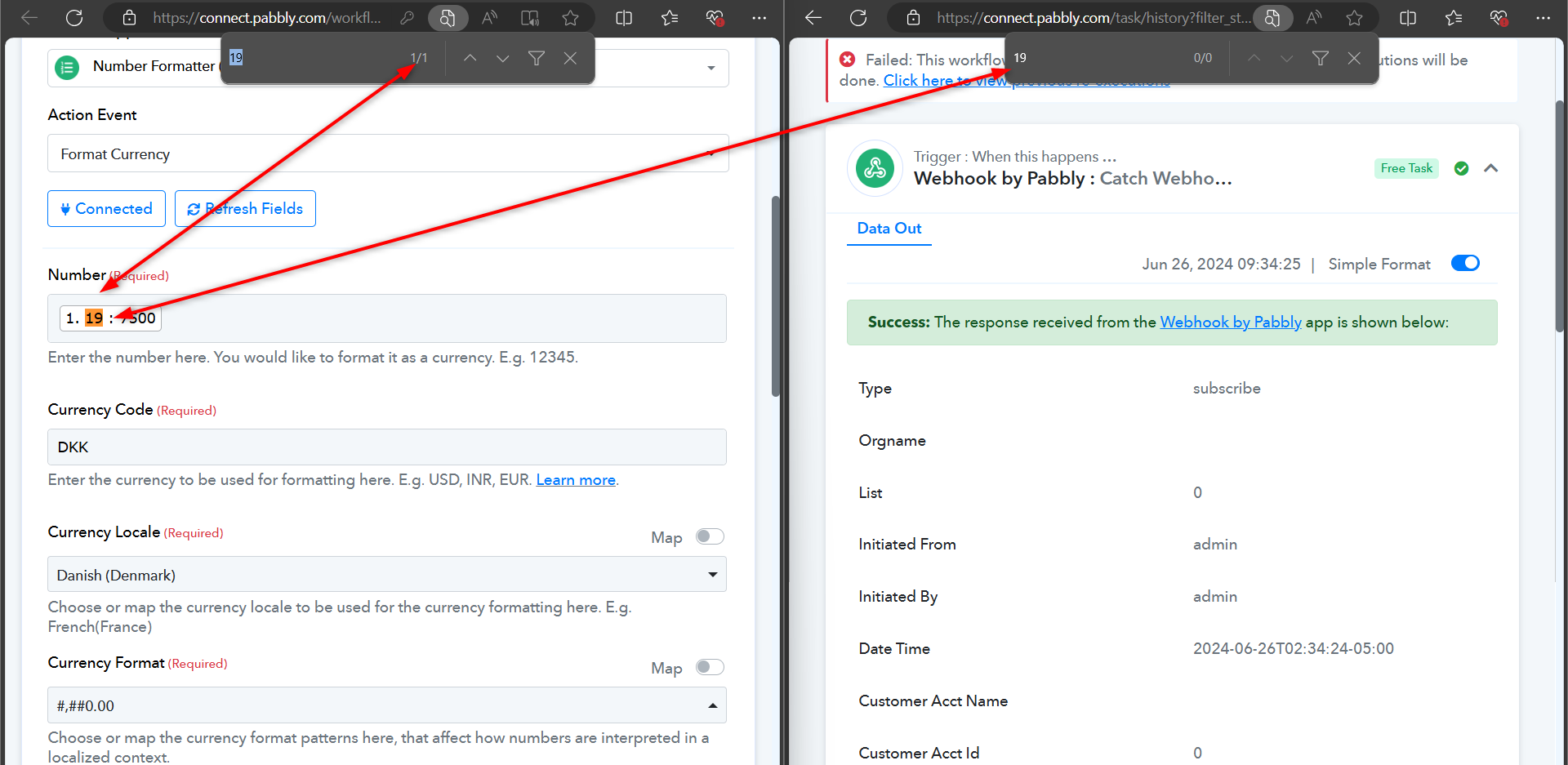Click the left page vertical scrollbar
Screen dimensions: 1568x765
(776, 296)
